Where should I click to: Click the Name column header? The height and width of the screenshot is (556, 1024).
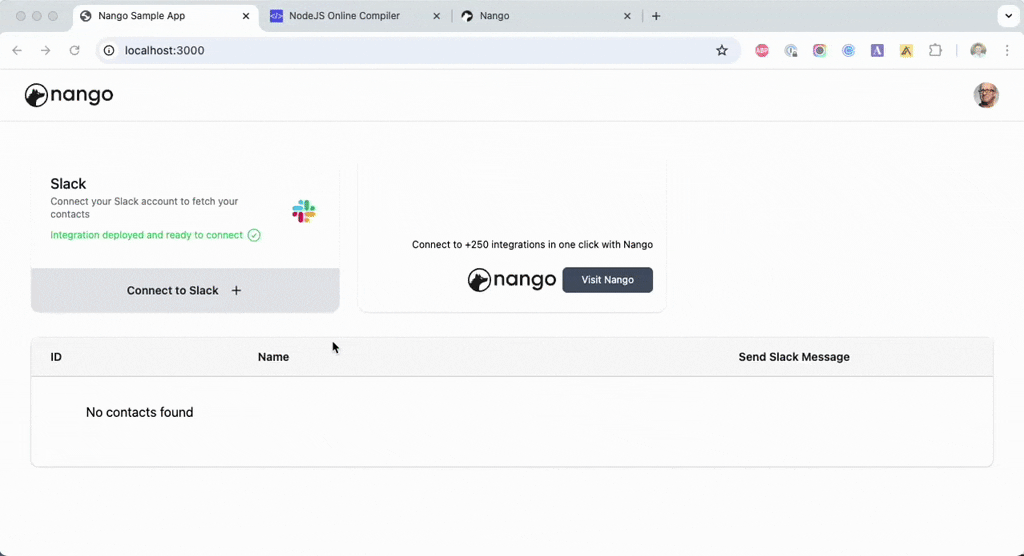tap(273, 357)
